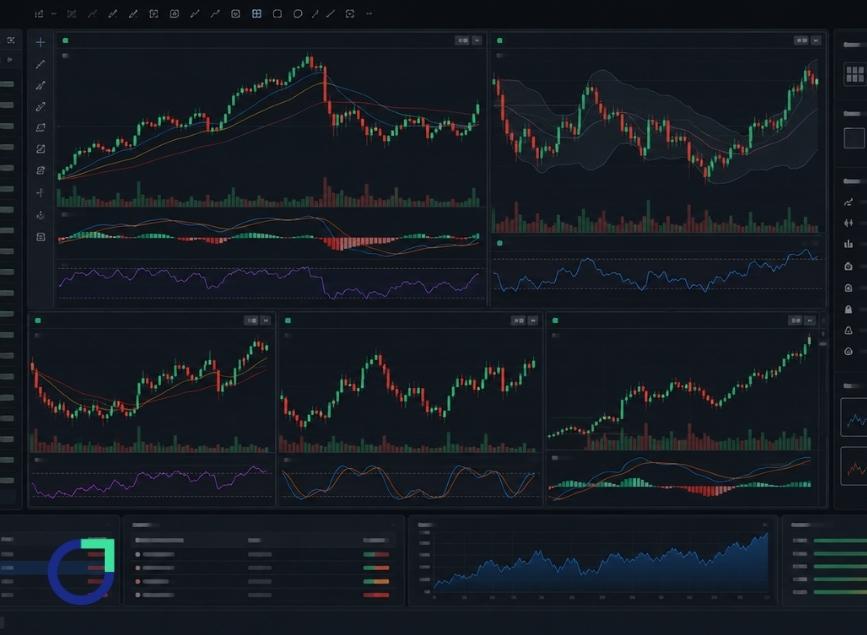Open dropdown arrow on uptrend MACD chart header
This screenshot has height=635, width=867.
click(x=810, y=320)
